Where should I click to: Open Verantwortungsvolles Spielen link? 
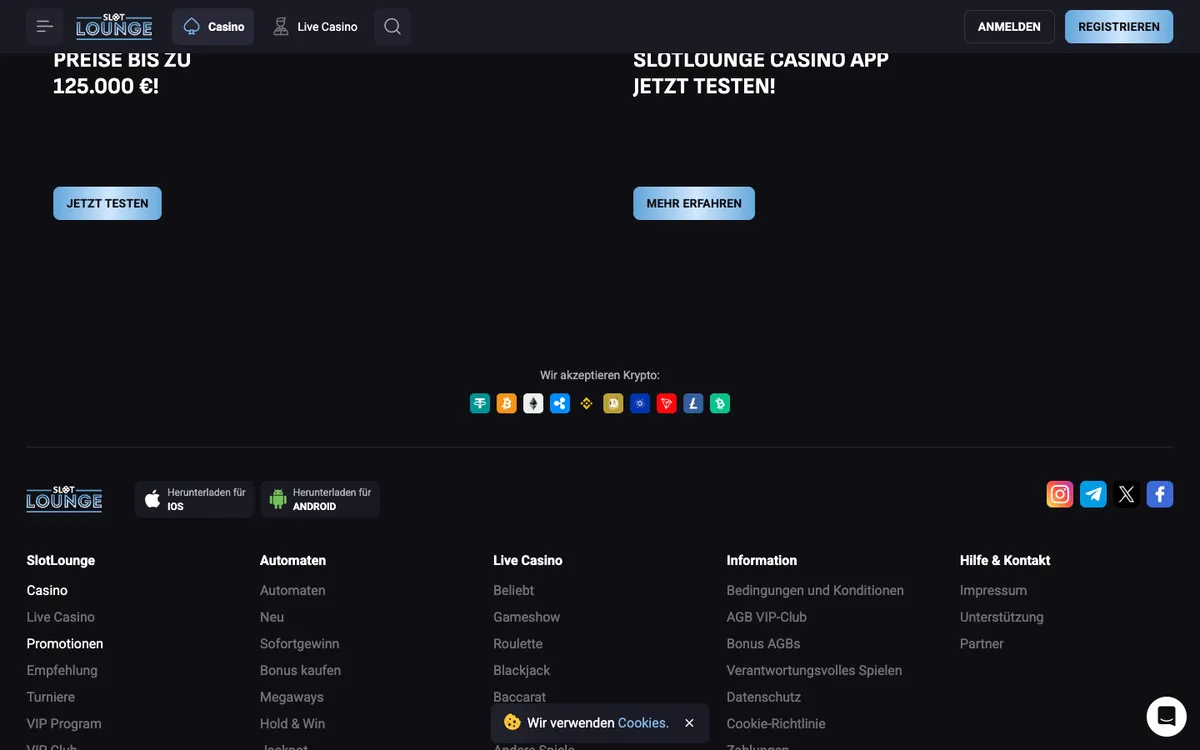pyautogui.click(x=814, y=671)
